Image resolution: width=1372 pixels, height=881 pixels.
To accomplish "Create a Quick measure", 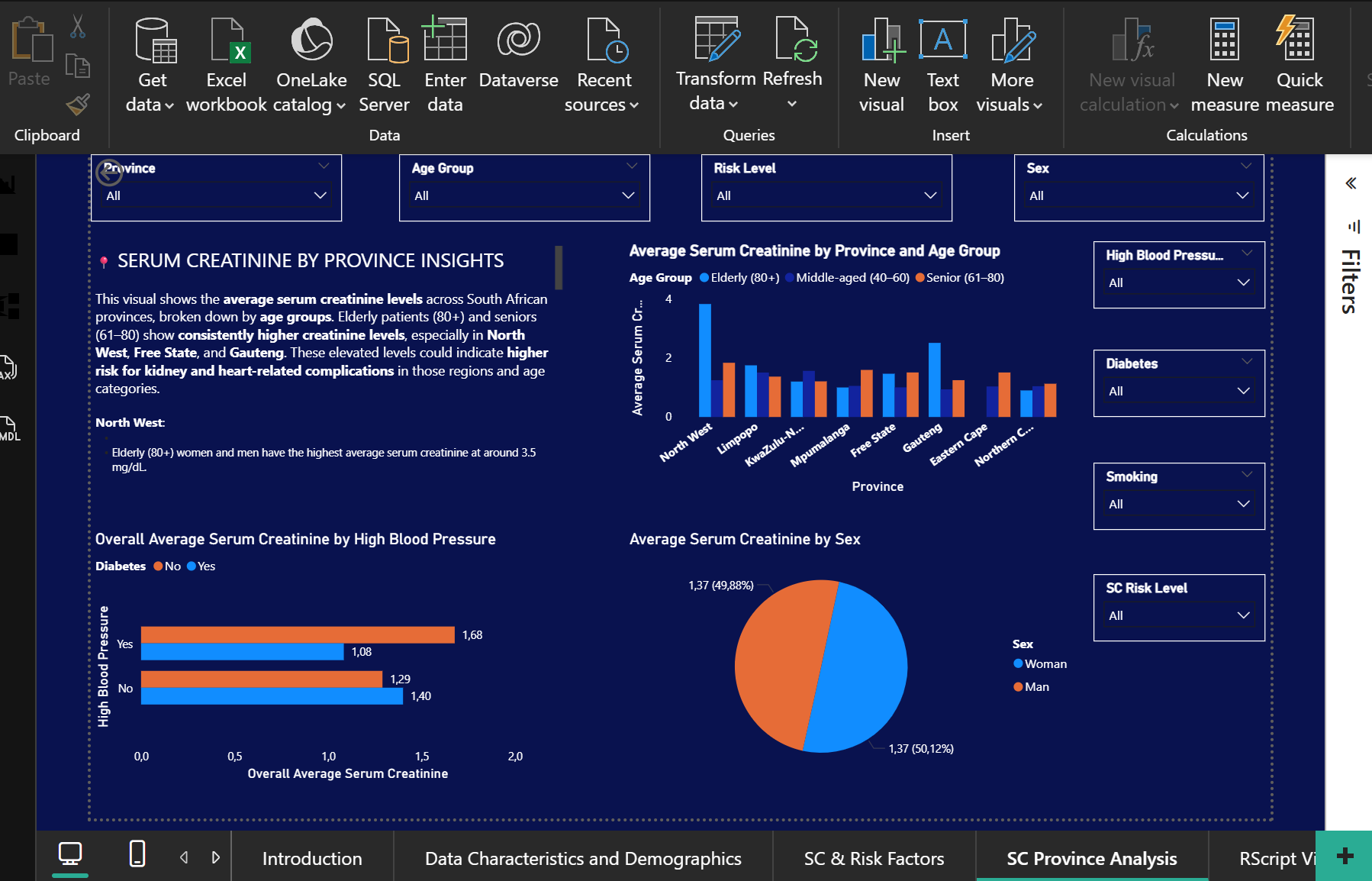I will (1299, 41).
